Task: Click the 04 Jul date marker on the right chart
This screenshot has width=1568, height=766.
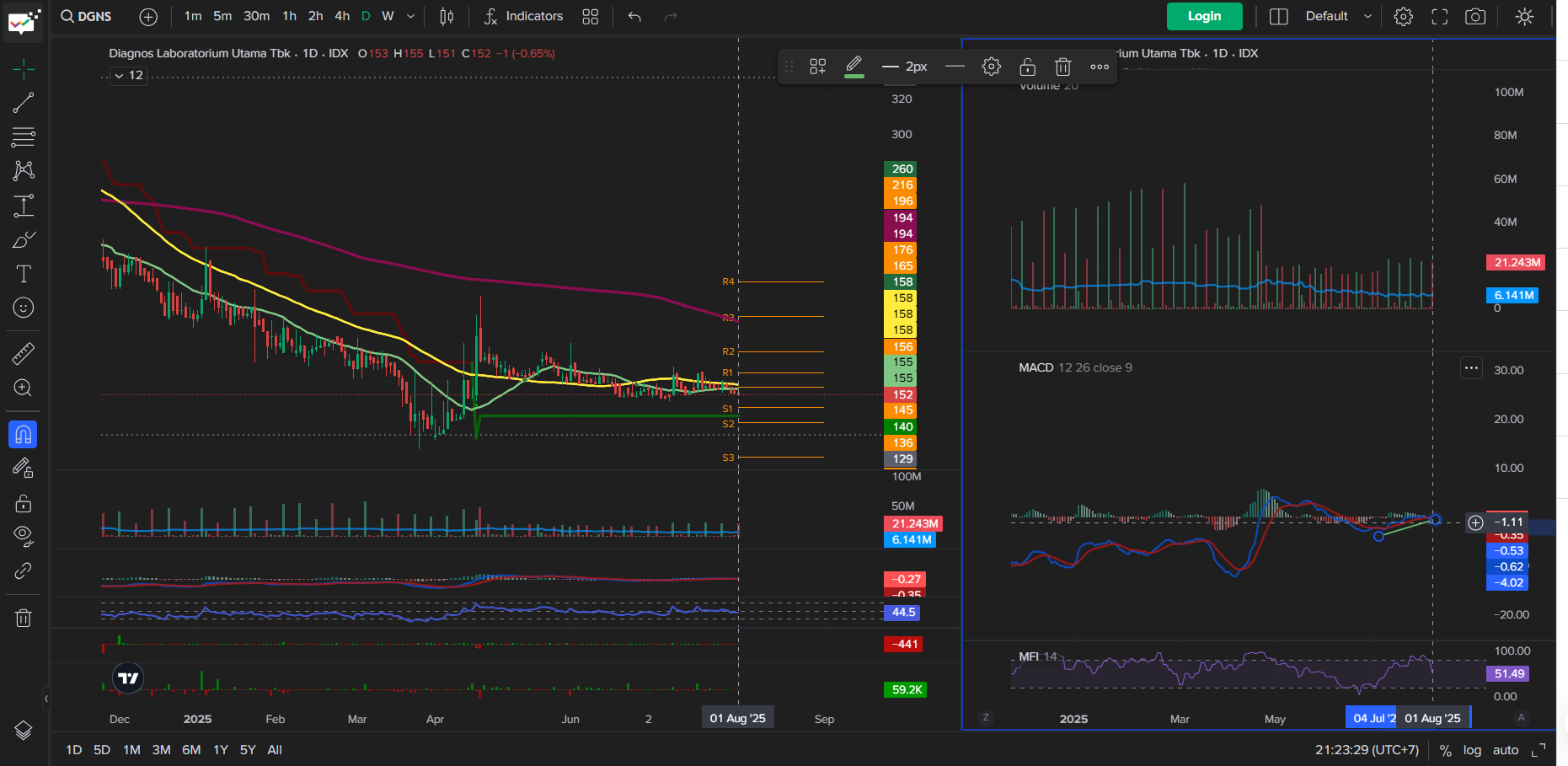Action: [1372, 718]
